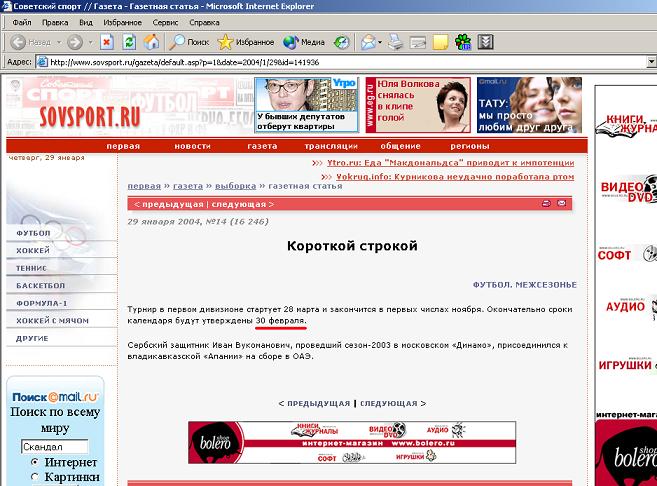Expand the Back button history dropdown arrow

coord(57,42)
